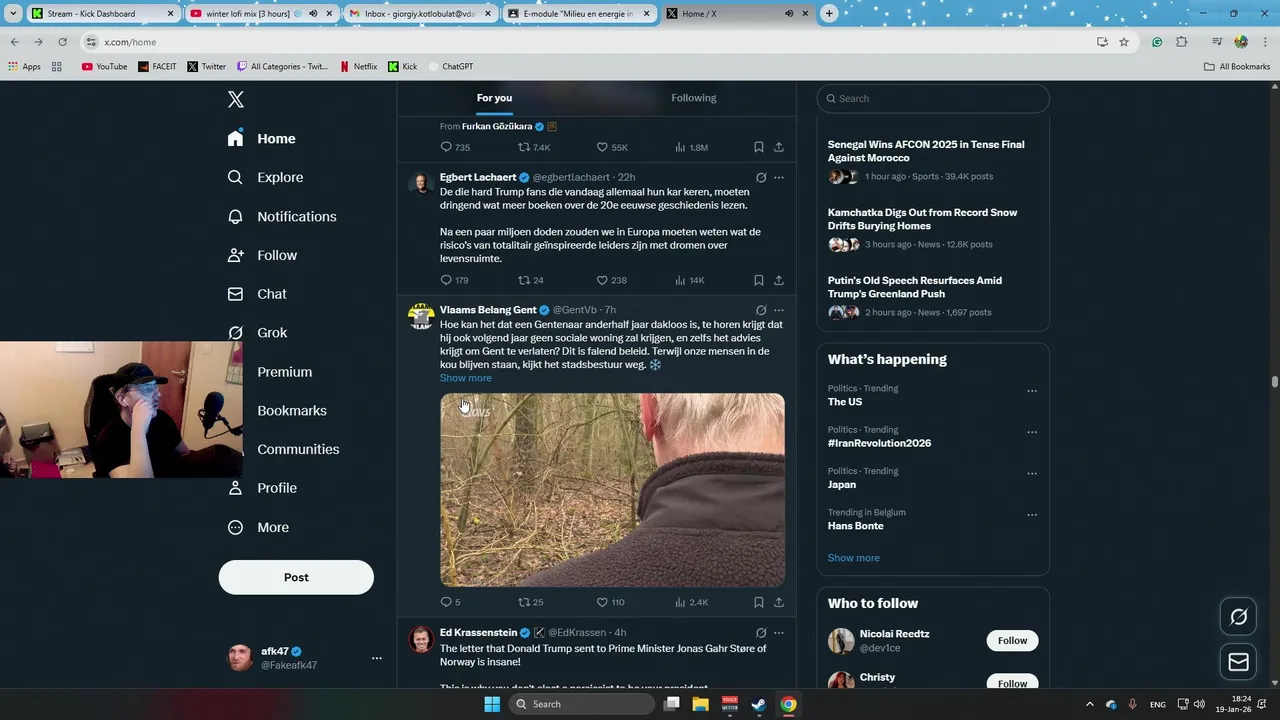
Task: Open YouTube bookmark in bookmarks bar
Action: pos(104,66)
